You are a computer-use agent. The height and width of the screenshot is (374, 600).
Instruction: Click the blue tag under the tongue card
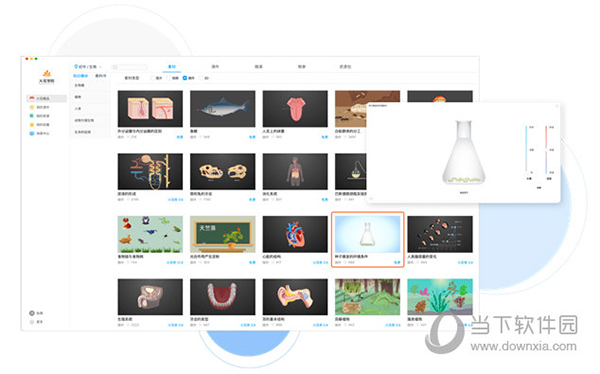(x=324, y=137)
